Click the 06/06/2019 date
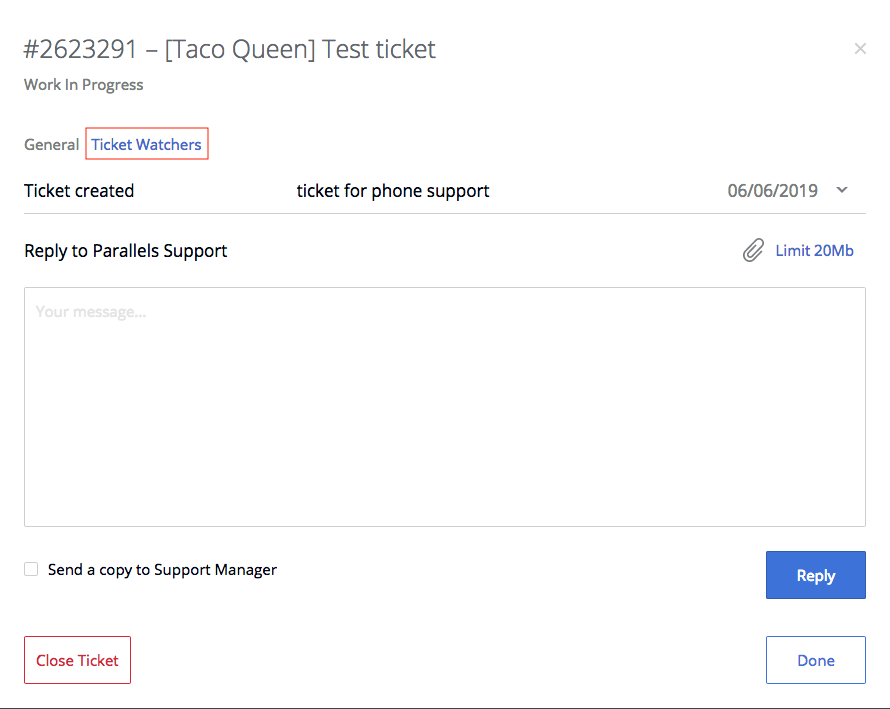The image size is (890, 709). (772, 191)
